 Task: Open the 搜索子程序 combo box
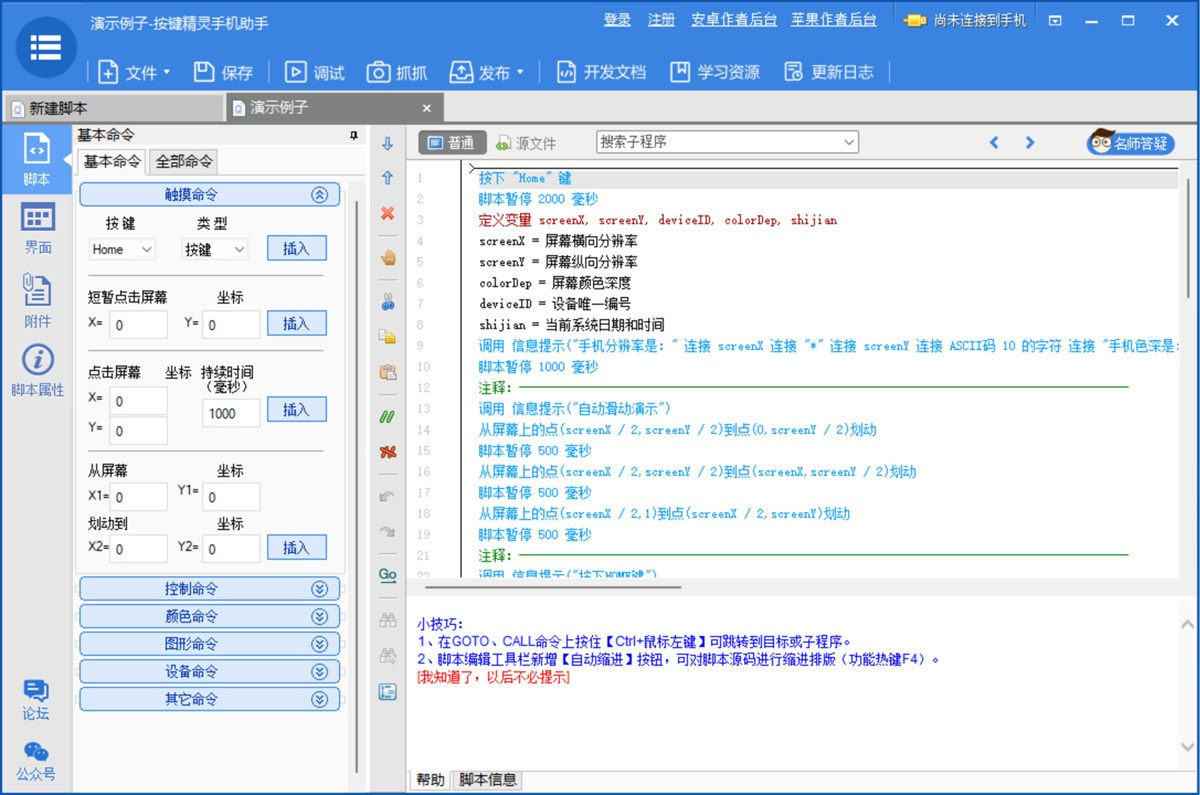[x=727, y=143]
